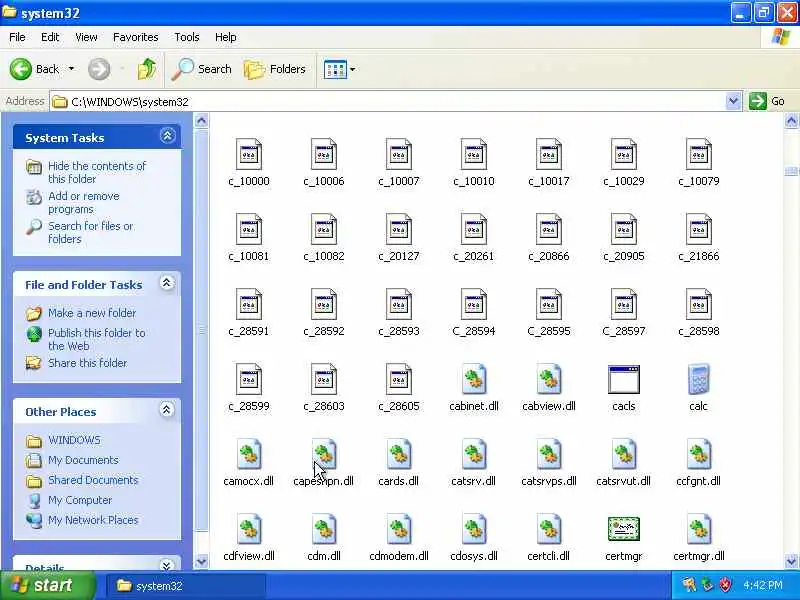Select the cdm.dll file icon
Image resolution: width=800 pixels, height=600 pixels.
point(324,530)
